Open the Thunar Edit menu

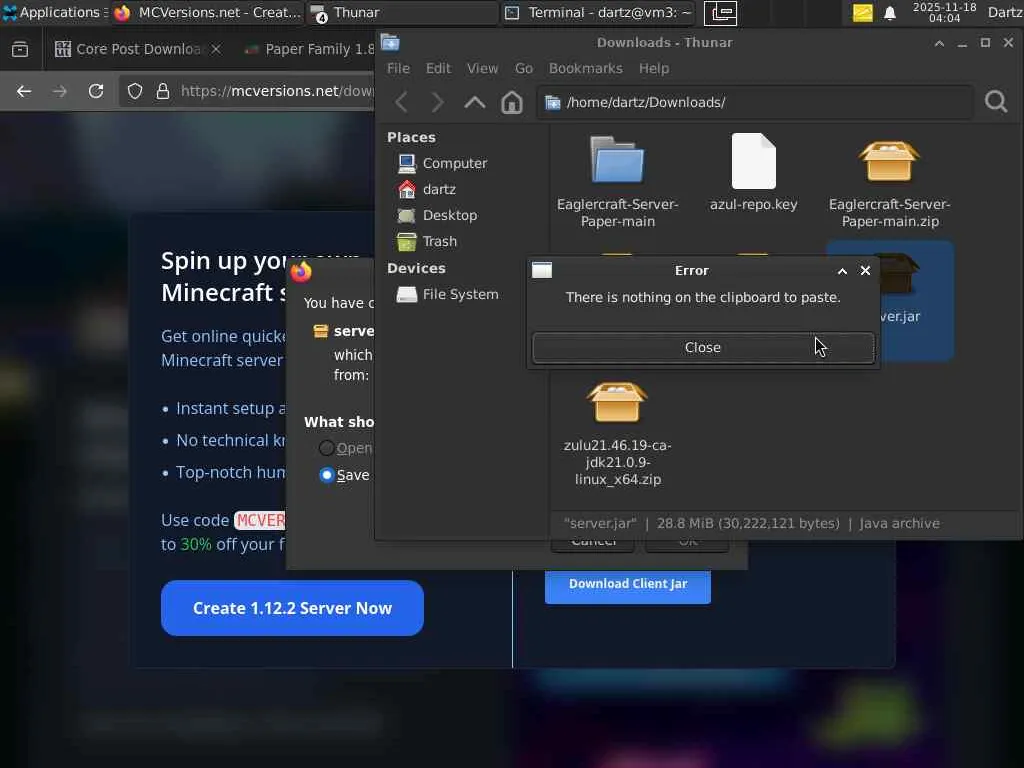click(438, 69)
